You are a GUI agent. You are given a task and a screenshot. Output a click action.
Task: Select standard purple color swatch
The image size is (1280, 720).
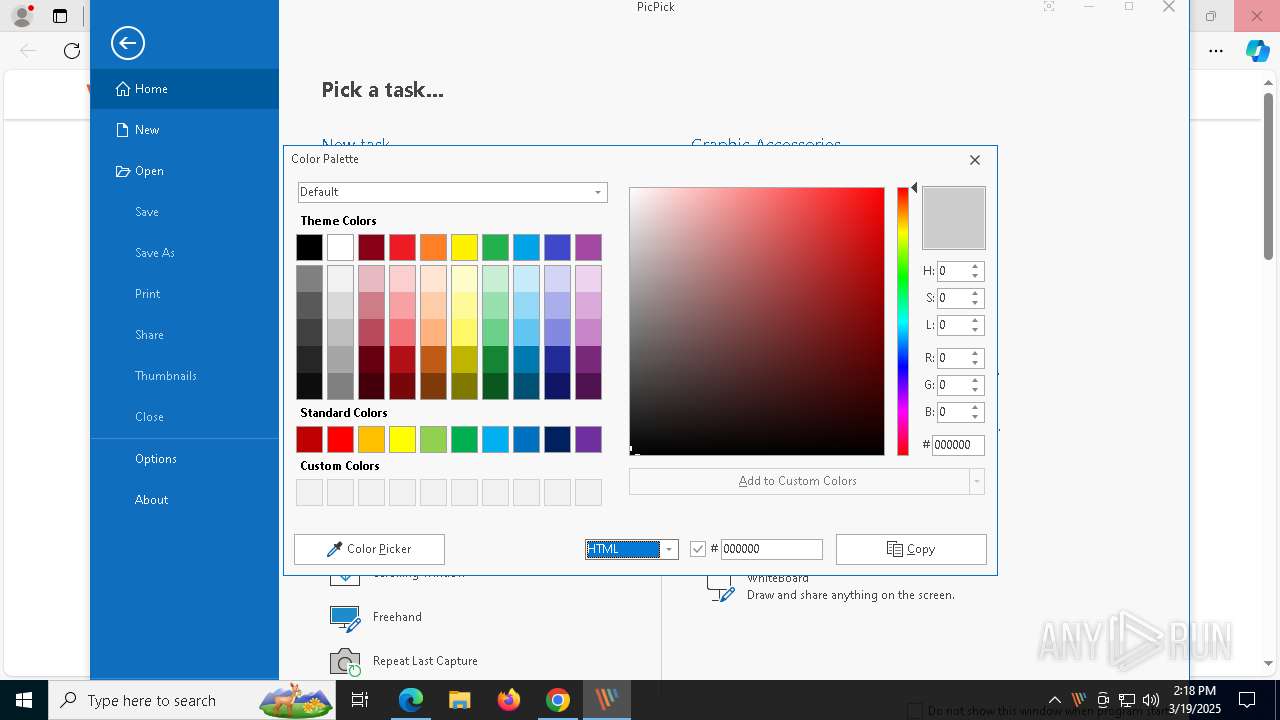[x=588, y=439]
